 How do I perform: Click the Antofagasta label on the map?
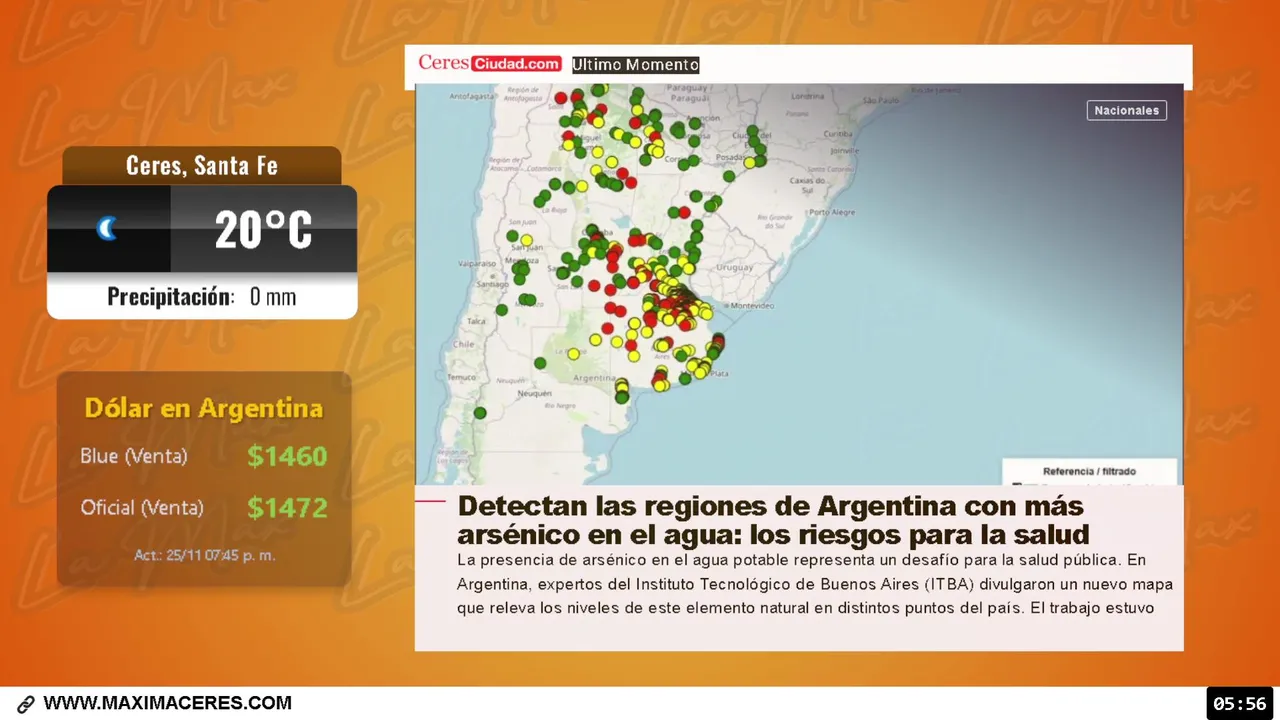(472, 97)
